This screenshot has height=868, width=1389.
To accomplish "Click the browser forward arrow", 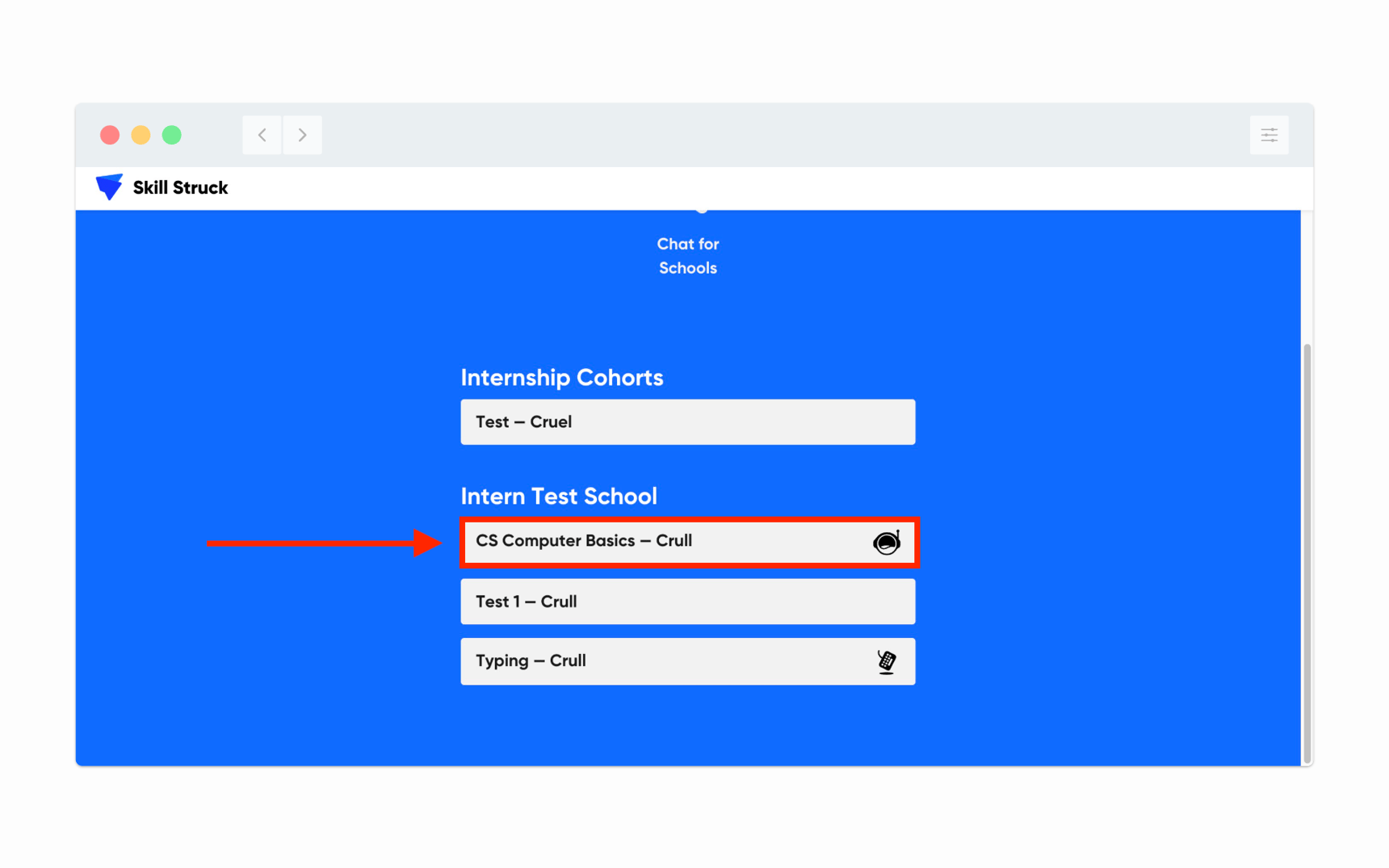I will [302, 135].
